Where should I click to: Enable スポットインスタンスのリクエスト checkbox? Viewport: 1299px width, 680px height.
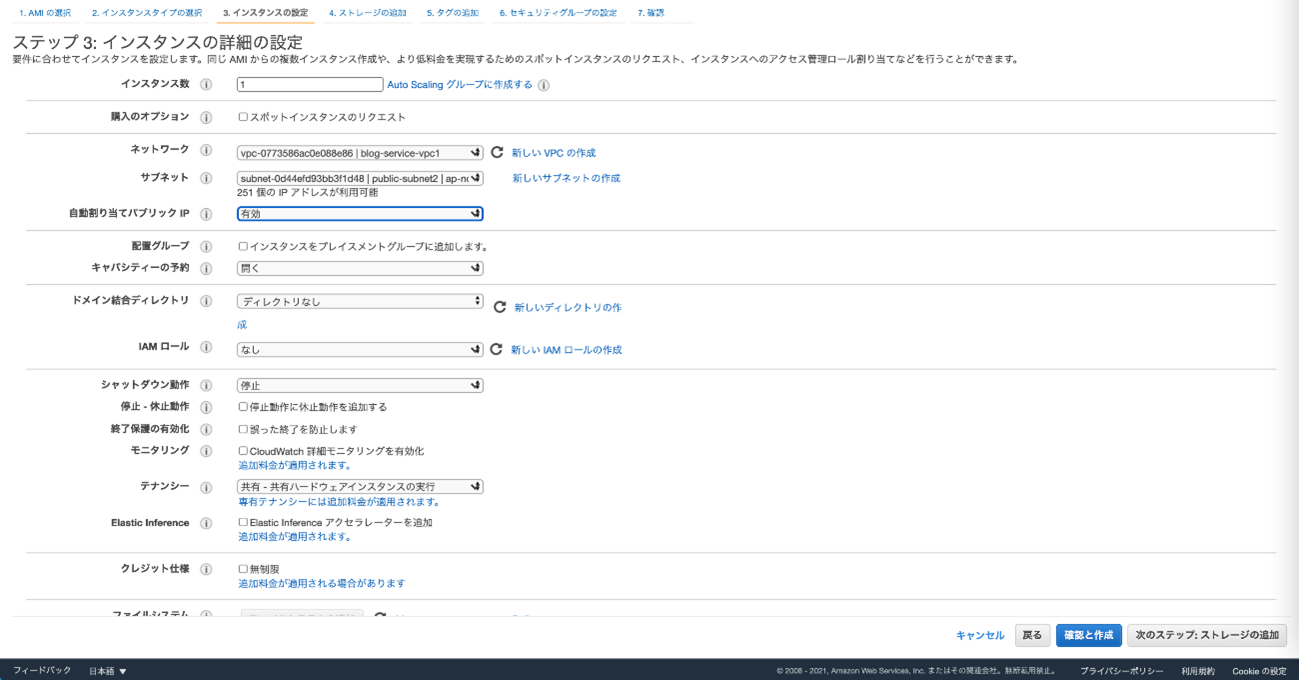coord(243,117)
